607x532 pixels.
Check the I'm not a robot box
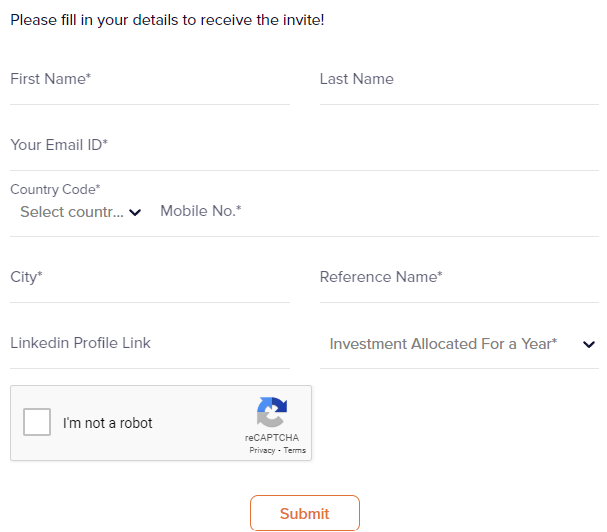(37, 422)
